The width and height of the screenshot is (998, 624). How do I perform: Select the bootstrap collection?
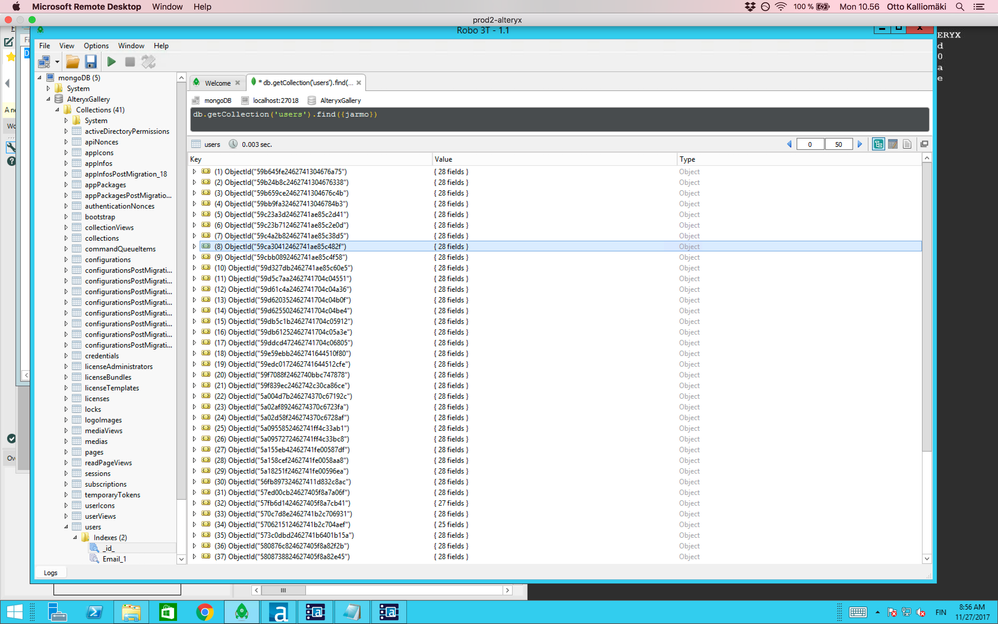click(100, 217)
